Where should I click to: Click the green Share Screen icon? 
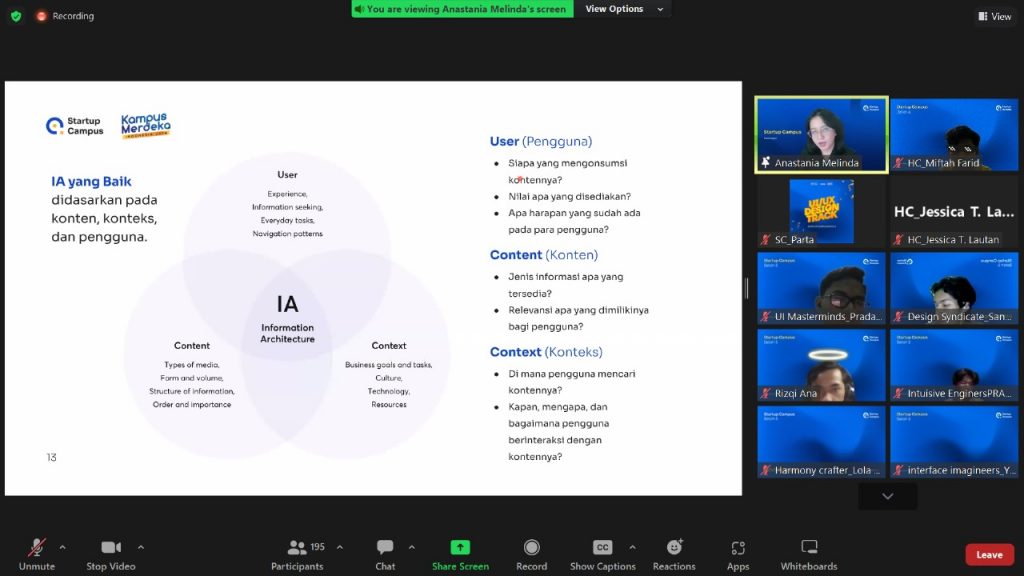click(460, 547)
